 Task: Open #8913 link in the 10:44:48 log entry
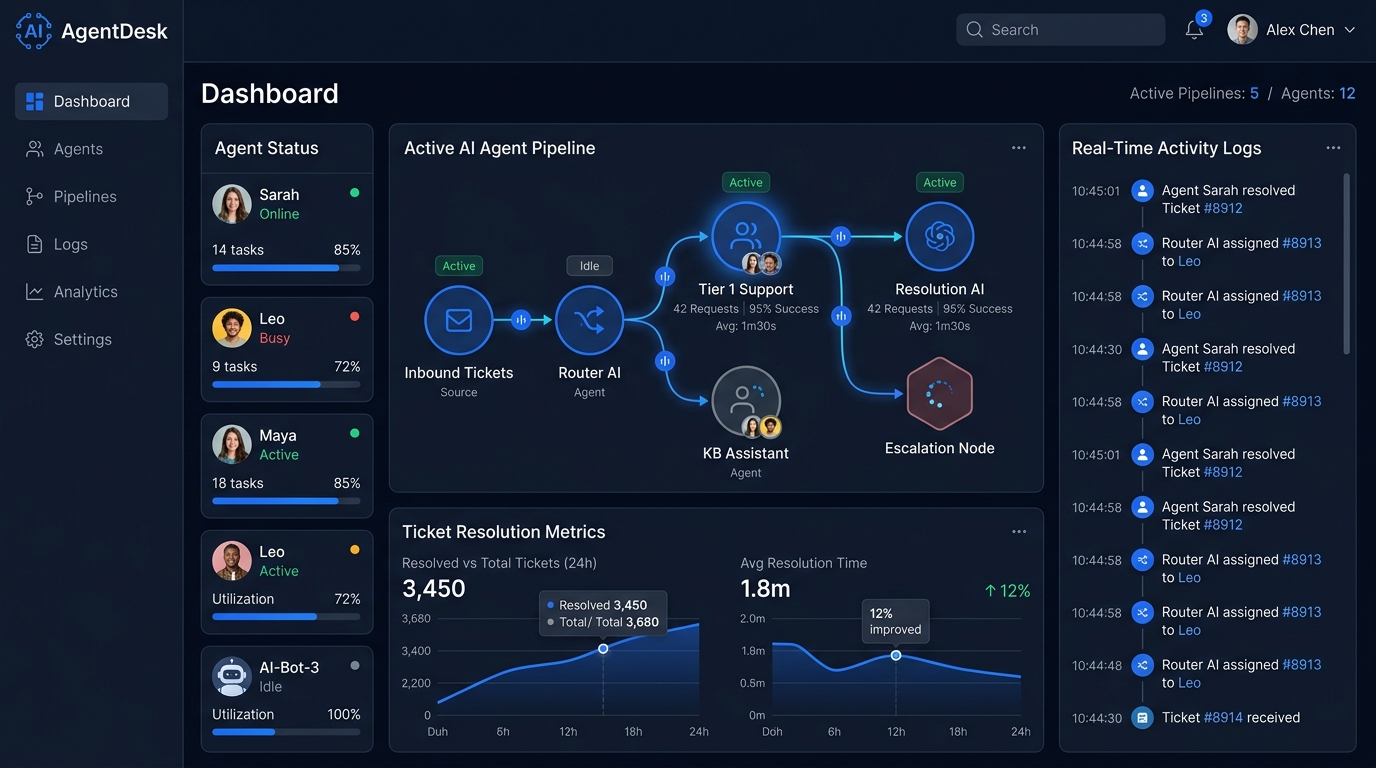point(1302,665)
